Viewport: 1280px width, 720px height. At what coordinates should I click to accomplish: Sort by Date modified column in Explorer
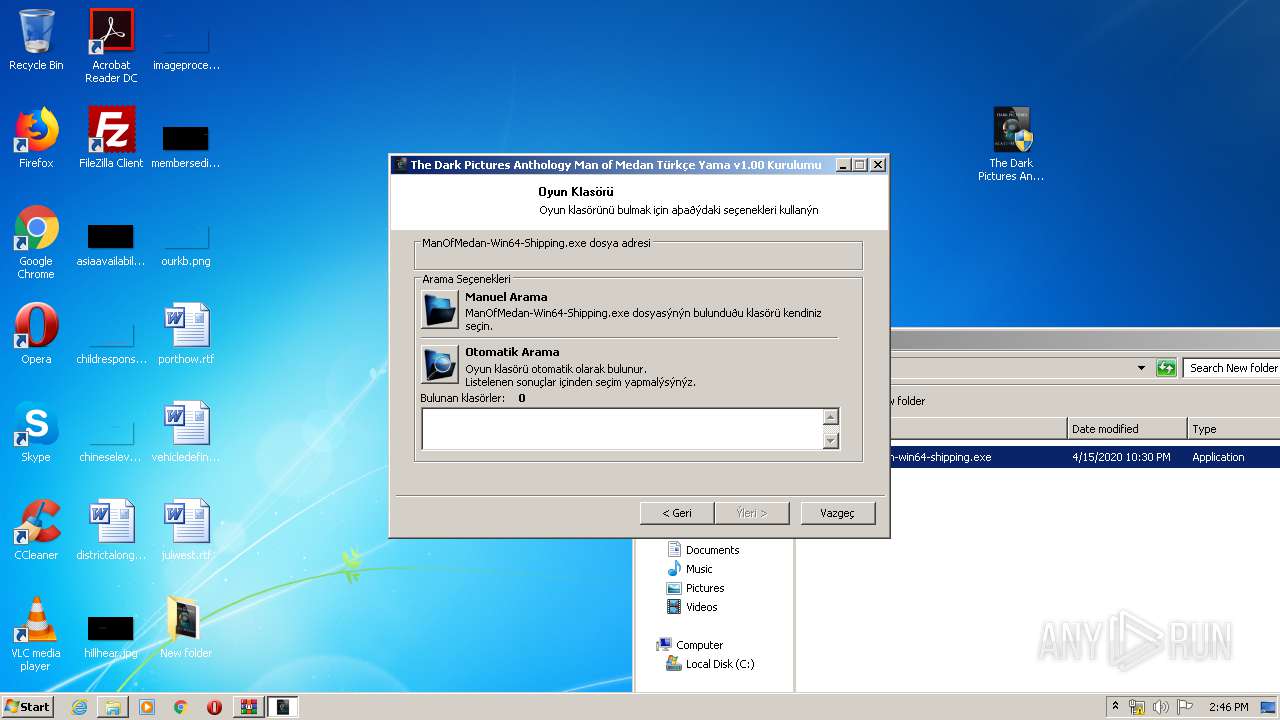pyautogui.click(x=1127, y=429)
